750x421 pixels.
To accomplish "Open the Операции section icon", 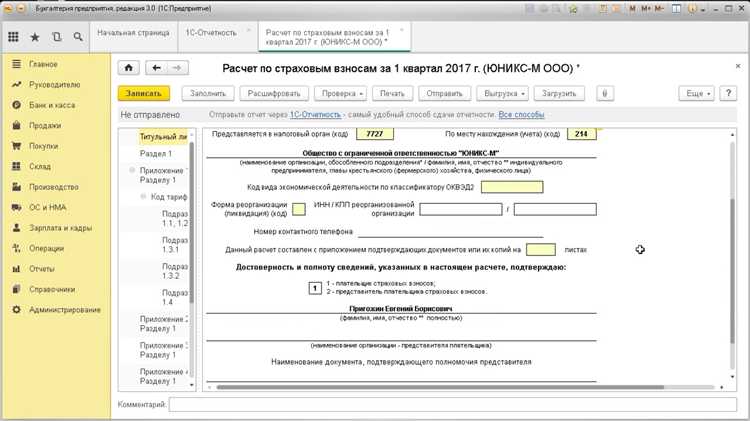I will [16, 248].
